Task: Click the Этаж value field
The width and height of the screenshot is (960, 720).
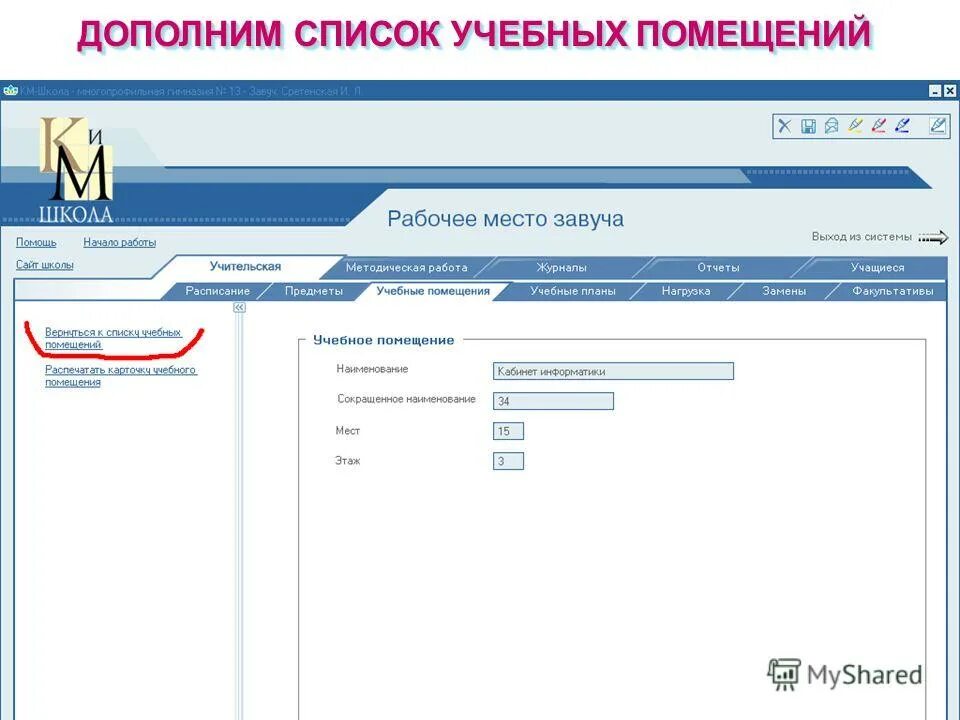Action: point(508,460)
